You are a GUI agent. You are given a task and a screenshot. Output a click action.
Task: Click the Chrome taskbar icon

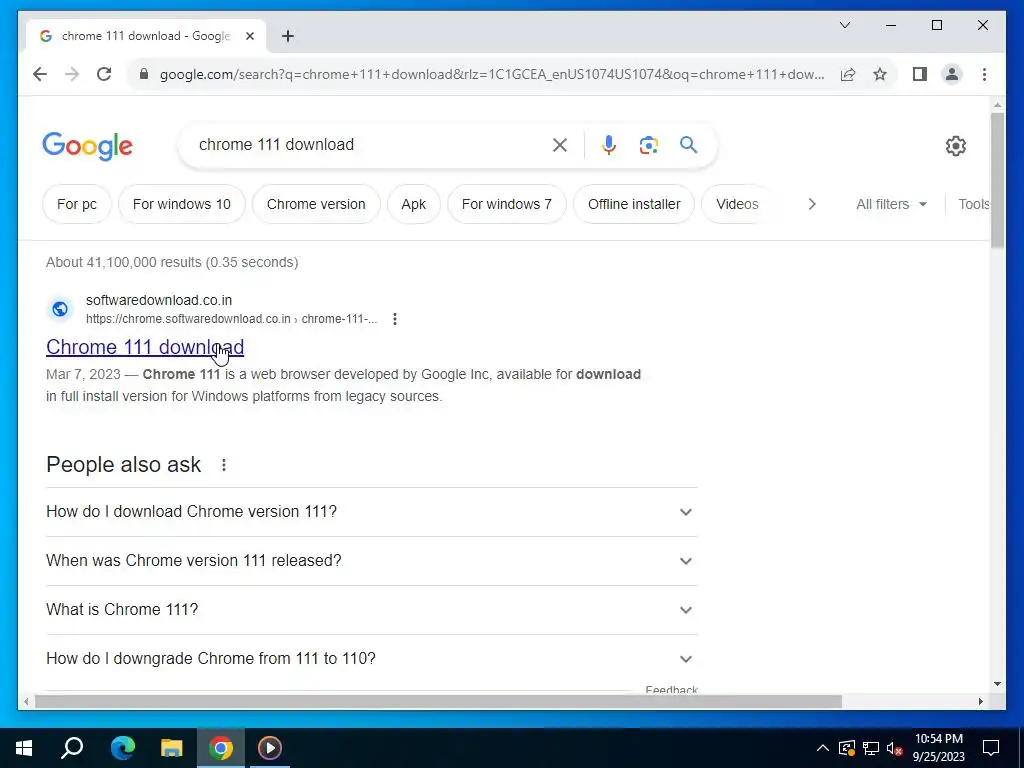[221, 748]
